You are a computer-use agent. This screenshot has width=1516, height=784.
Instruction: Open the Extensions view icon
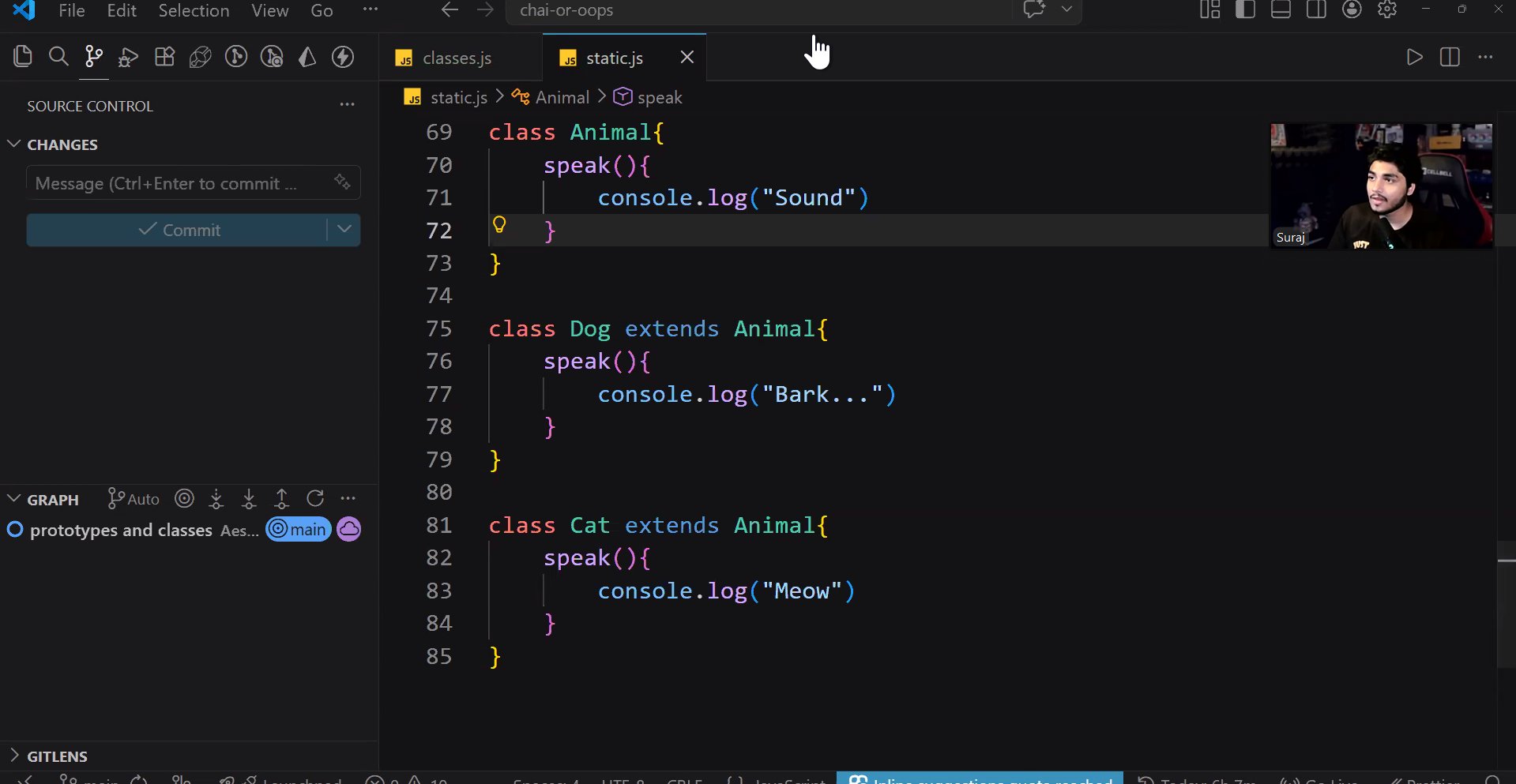(x=164, y=57)
